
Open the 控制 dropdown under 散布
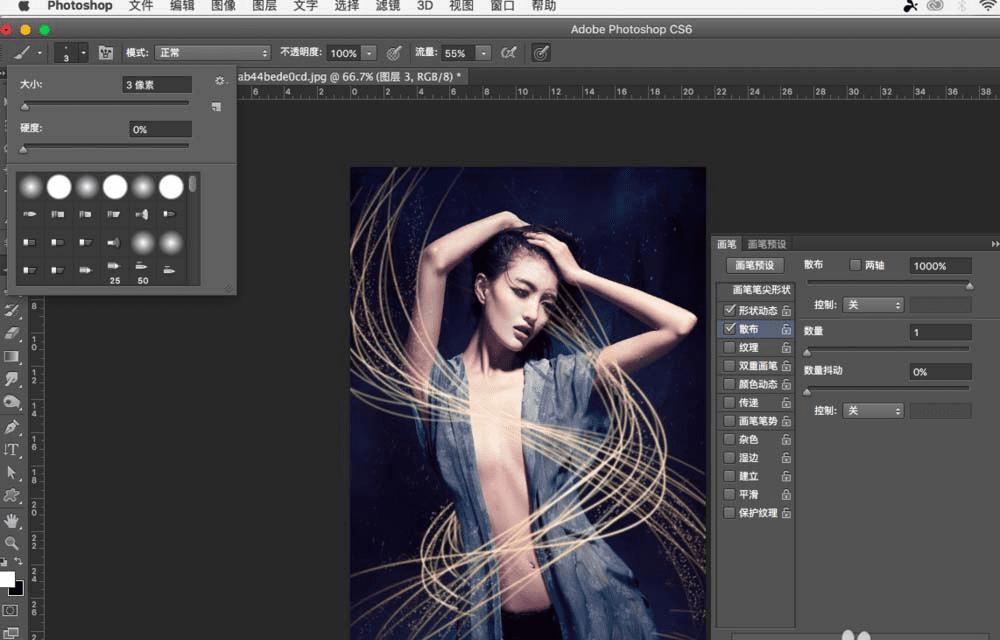tap(872, 304)
